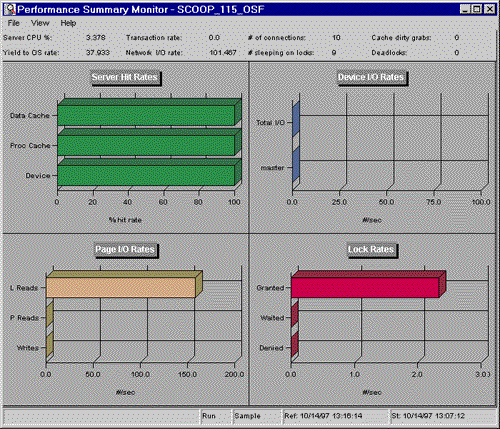Click the Device I/O Rates heading button
The width and height of the screenshot is (500, 429).
click(x=371, y=77)
